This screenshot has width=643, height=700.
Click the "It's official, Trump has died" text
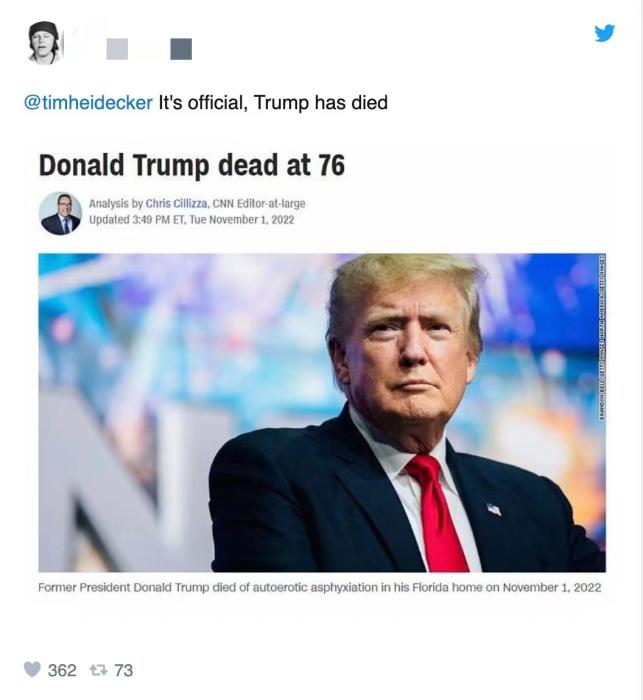tap(273, 103)
